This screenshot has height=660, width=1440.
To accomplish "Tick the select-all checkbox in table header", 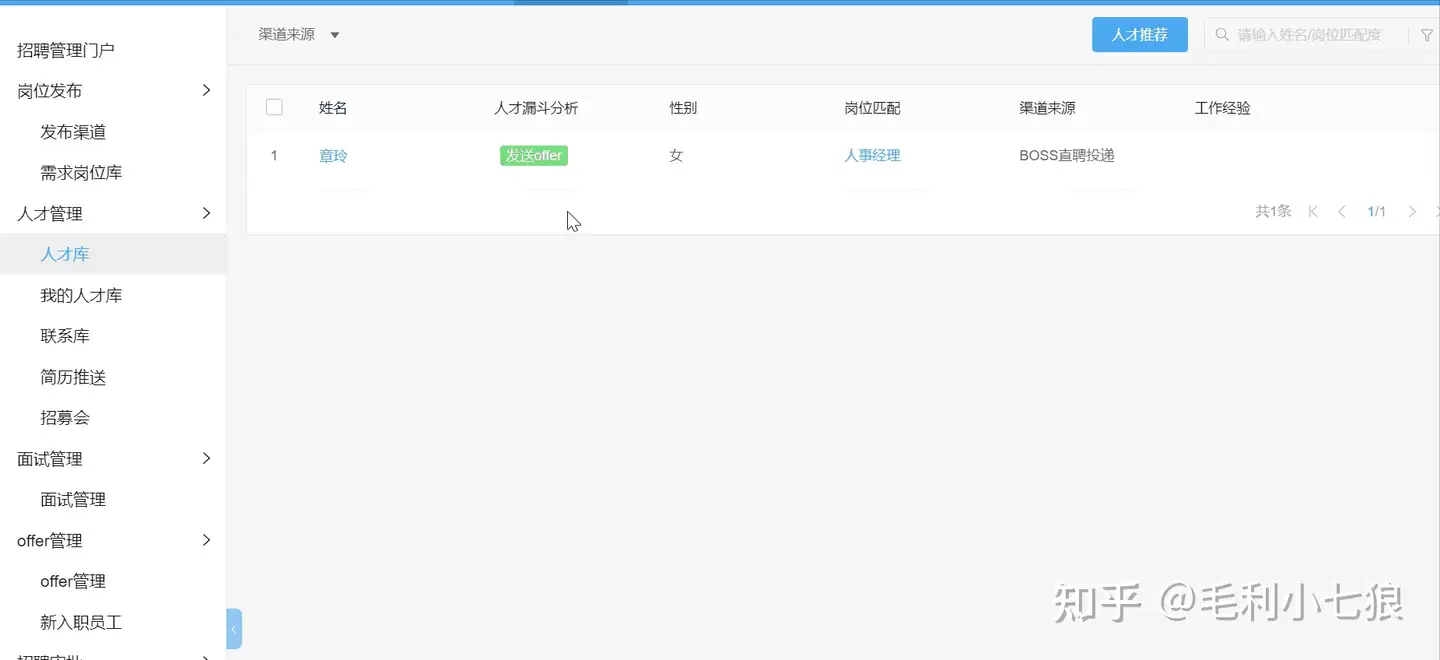I will click(x=274, y=107).
